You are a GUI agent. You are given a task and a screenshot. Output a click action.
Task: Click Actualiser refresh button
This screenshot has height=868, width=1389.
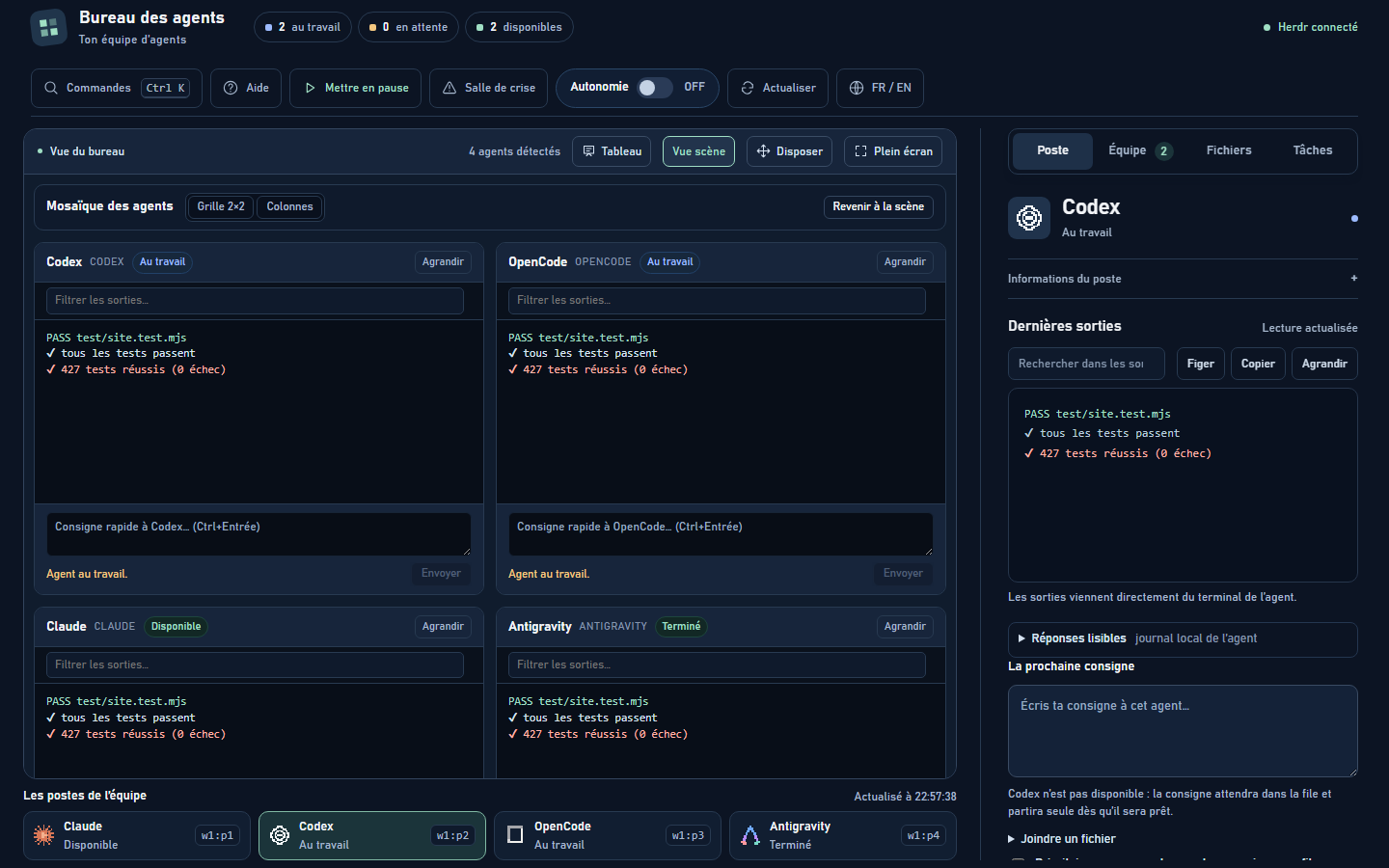(777, 88)
